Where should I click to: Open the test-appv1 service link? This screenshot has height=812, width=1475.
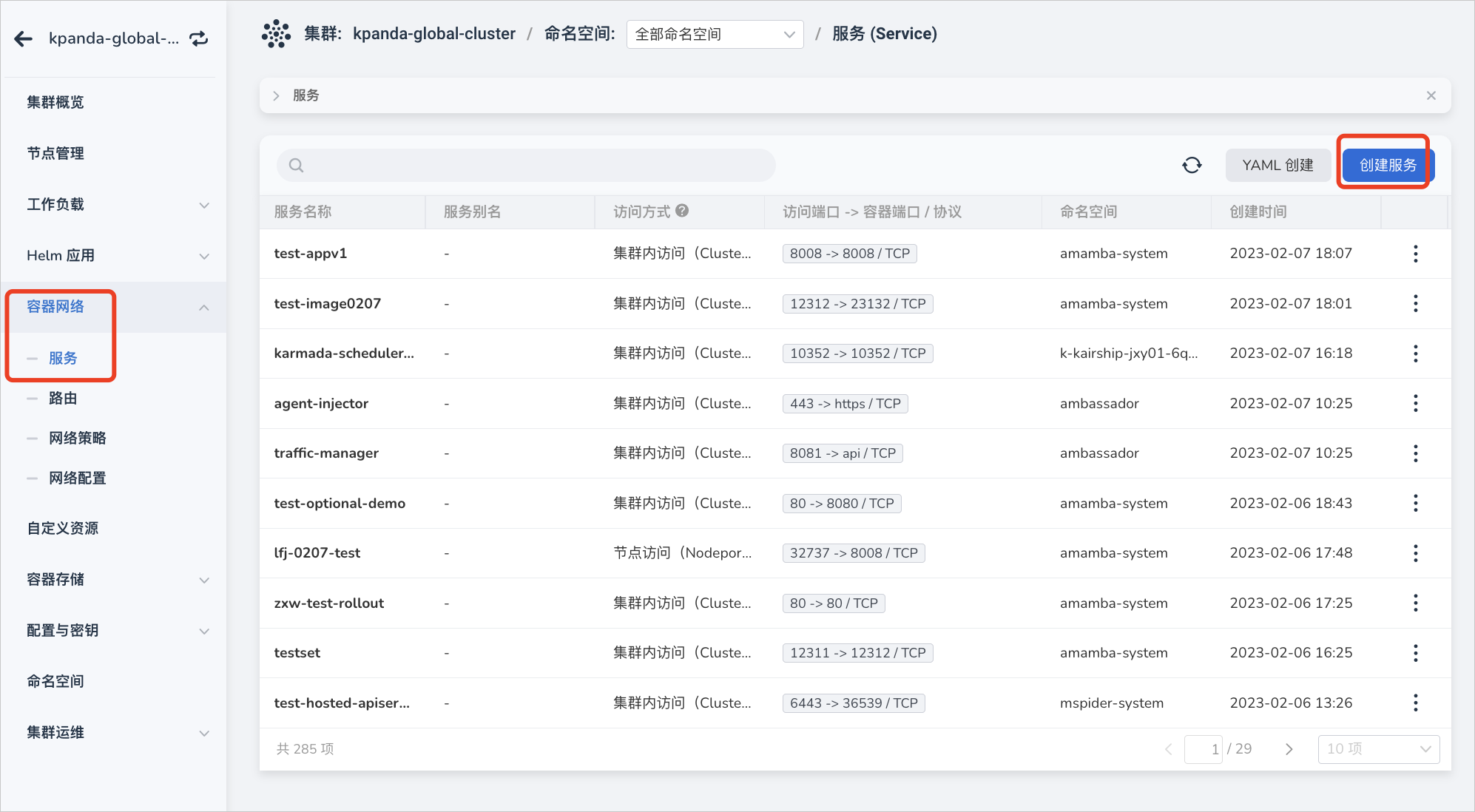(x=311, y=254)
